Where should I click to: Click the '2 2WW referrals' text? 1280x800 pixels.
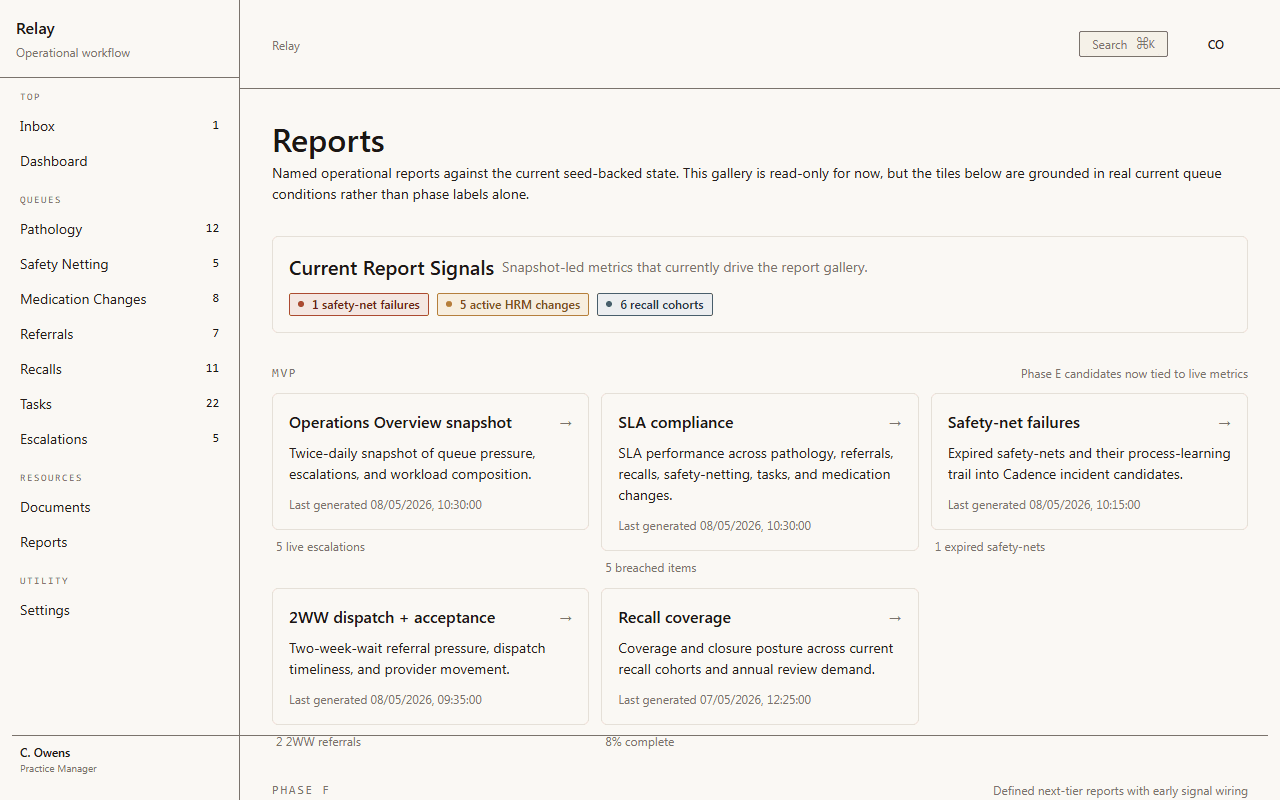[x=319, y=742]
